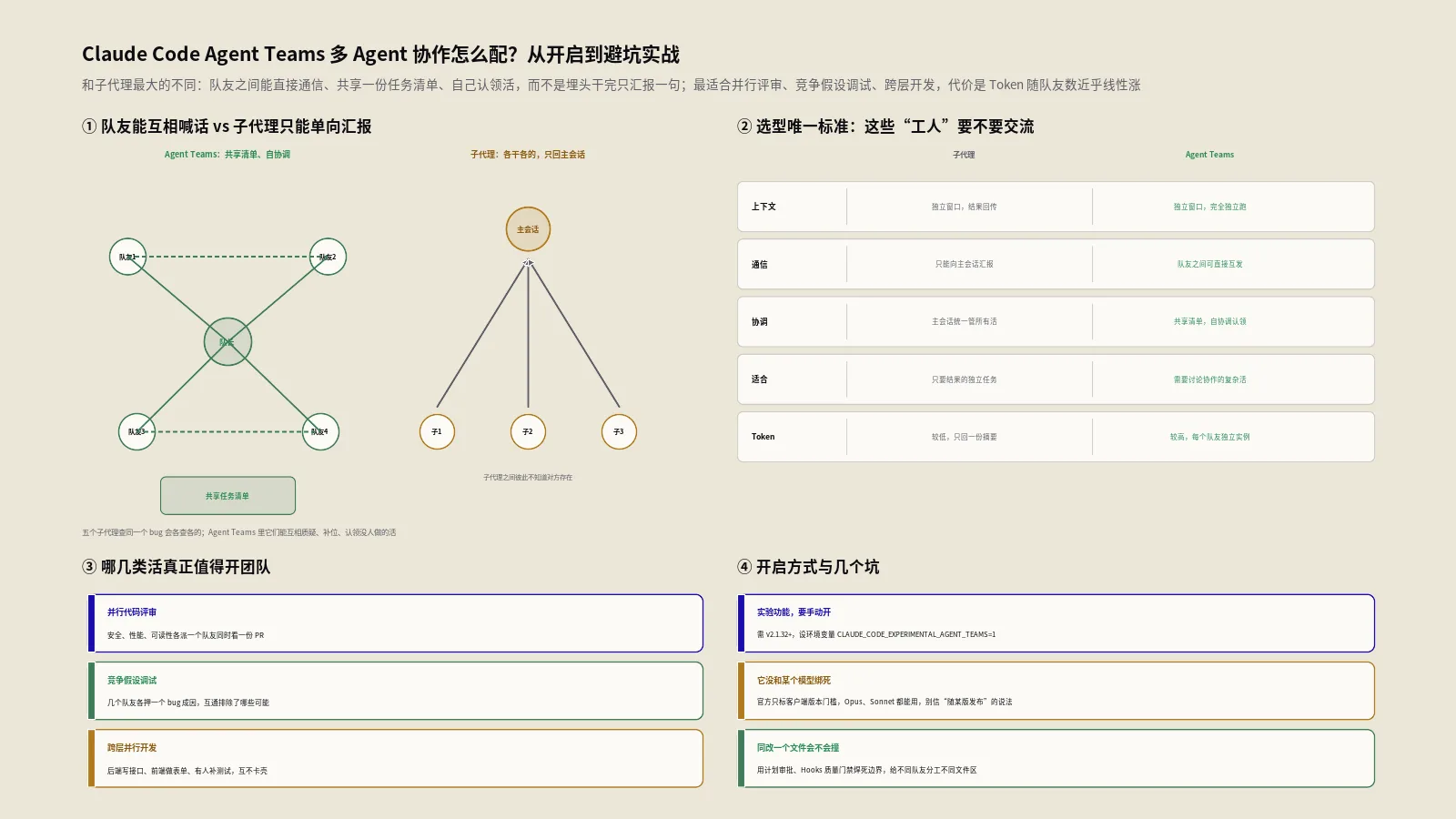The height and width of the screenshot is (819, 1456).
Task: Select the 子2 node
Action: tap(528, 431)
